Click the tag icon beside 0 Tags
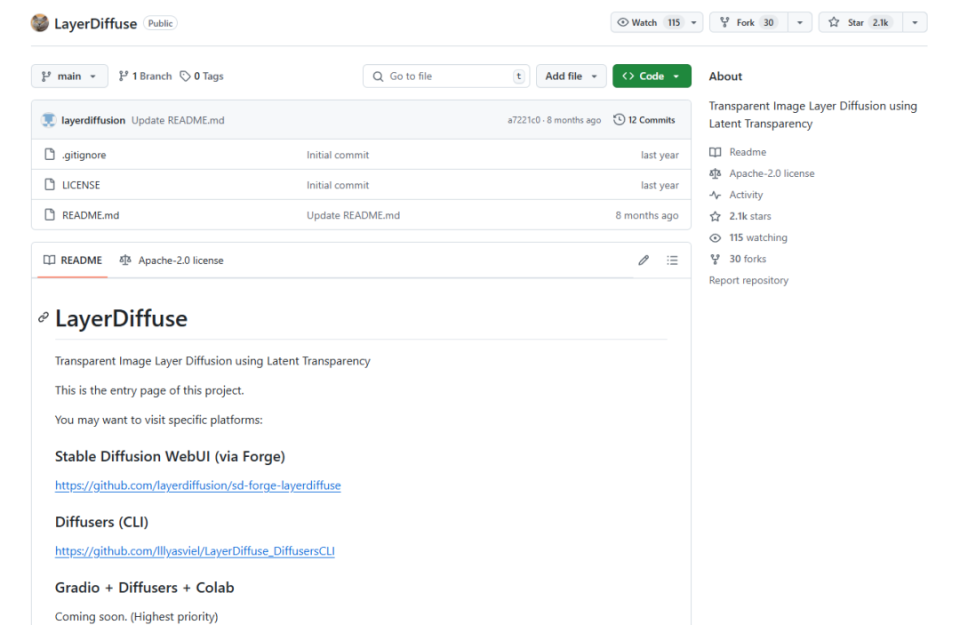 [185, 76]
